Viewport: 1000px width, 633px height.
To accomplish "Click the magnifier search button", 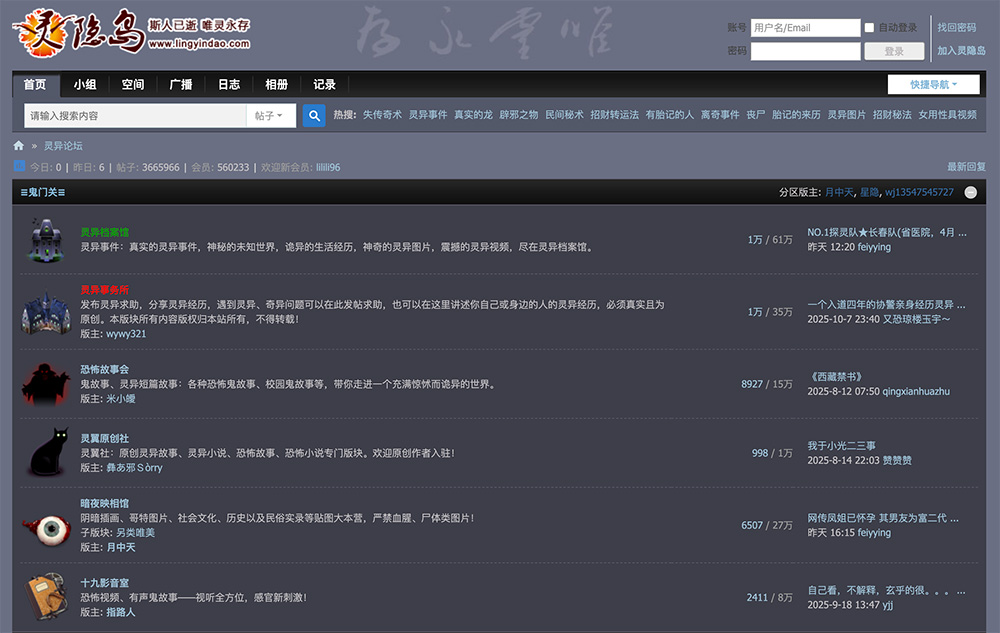I will tap(314, 116).
